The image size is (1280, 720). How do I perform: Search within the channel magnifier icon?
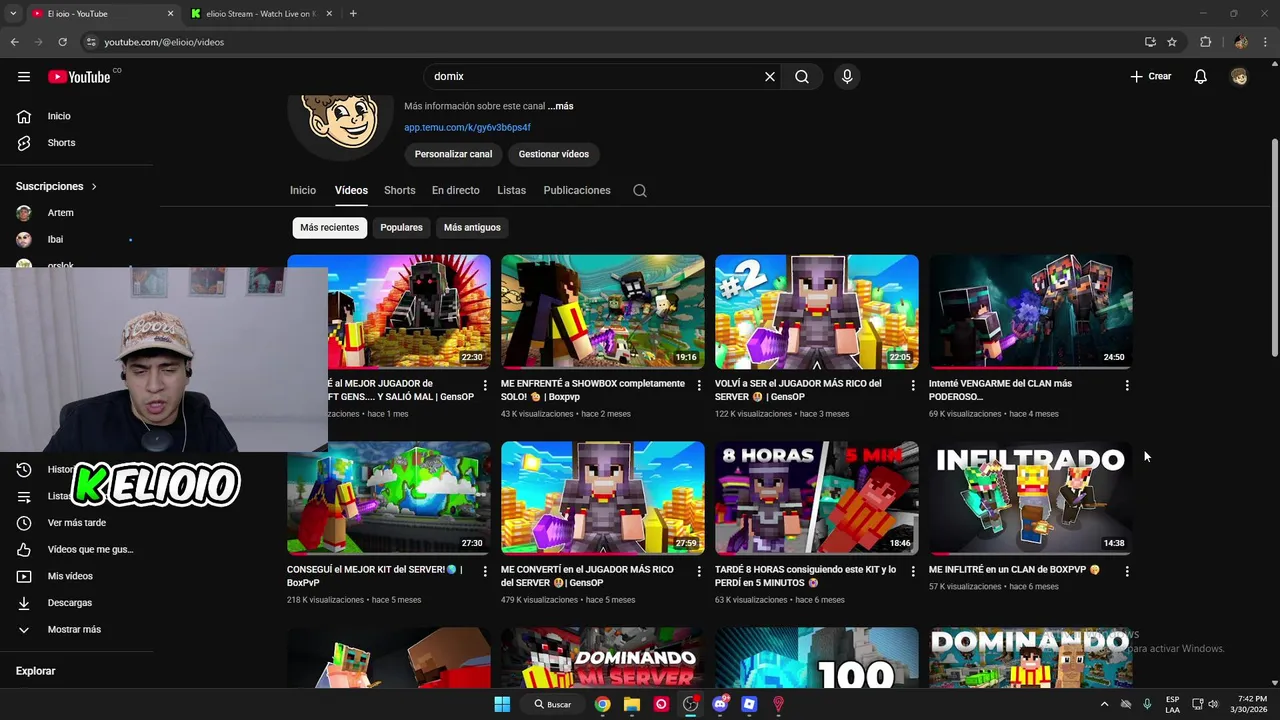click(640, 191)
